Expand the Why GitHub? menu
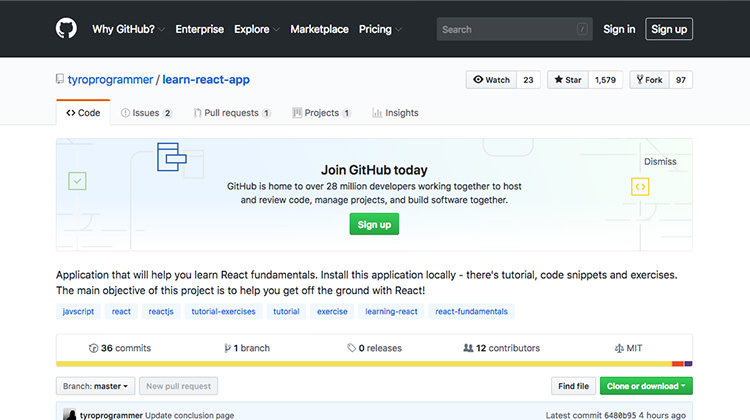Screen dimensions: 750x420 click(x=128, y=29)
